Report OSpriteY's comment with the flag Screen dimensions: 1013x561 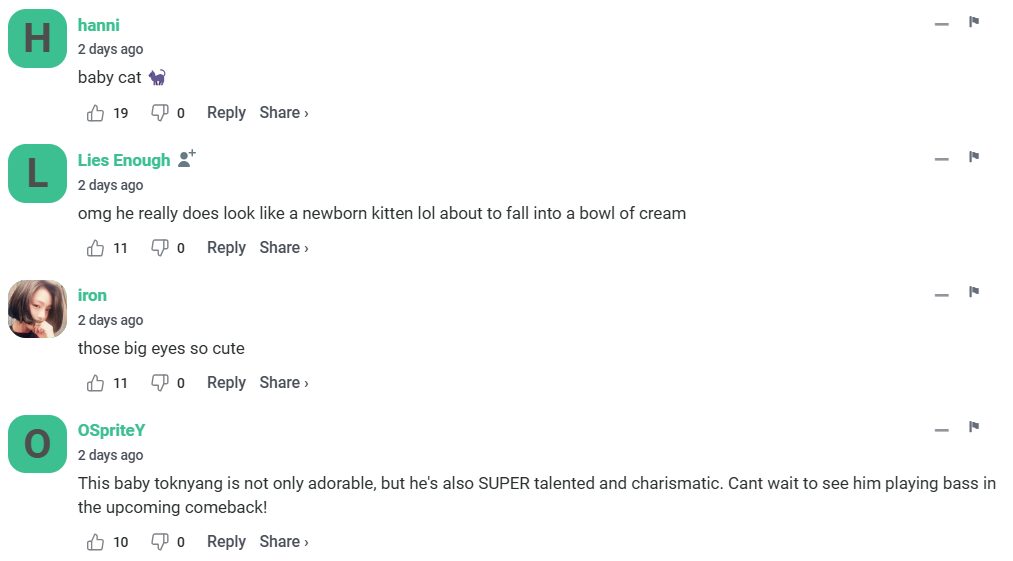pos(973,427)
